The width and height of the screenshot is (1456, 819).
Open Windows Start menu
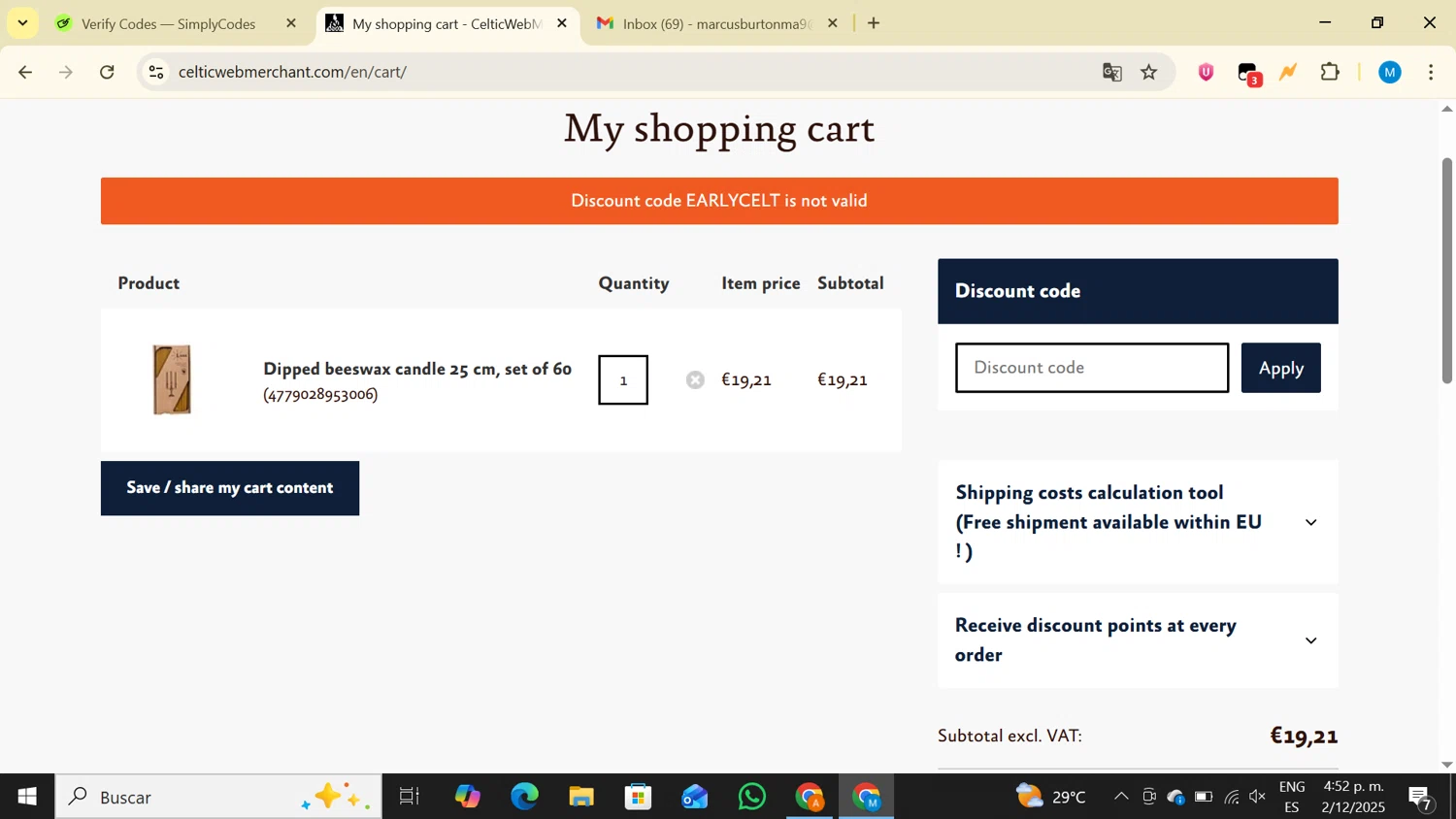pos(26,797)
